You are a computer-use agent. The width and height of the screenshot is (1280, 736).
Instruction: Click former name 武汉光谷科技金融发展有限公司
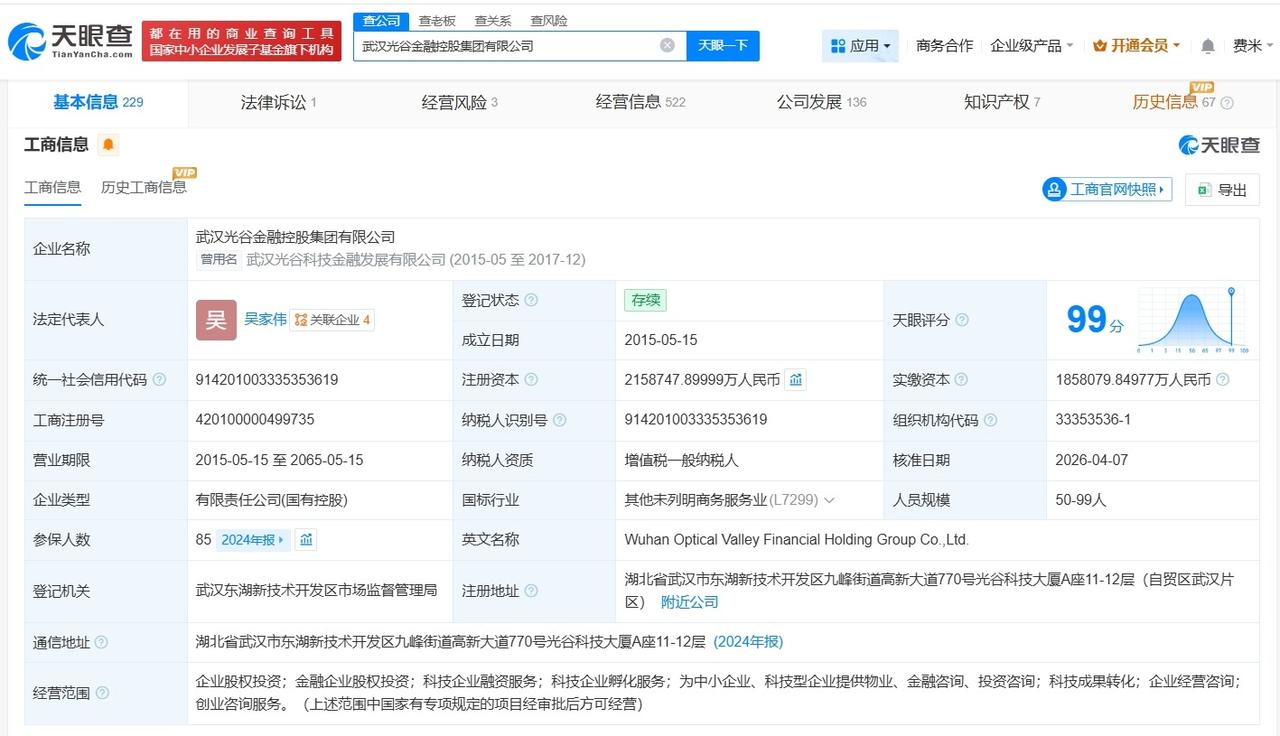click(x=346, y=260)
